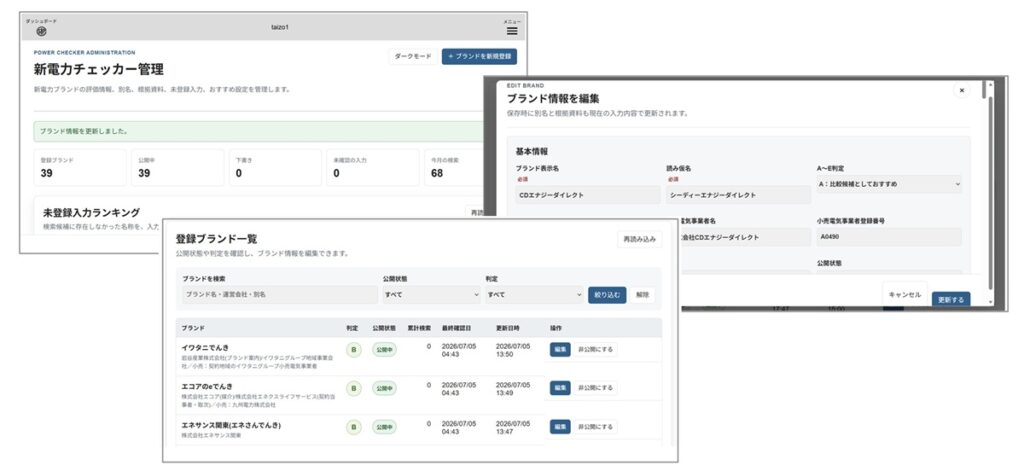Open the 判定 filter dropdown in brand list
The height and width of the screenshot is (465, 1024).
tap(534, 295)
